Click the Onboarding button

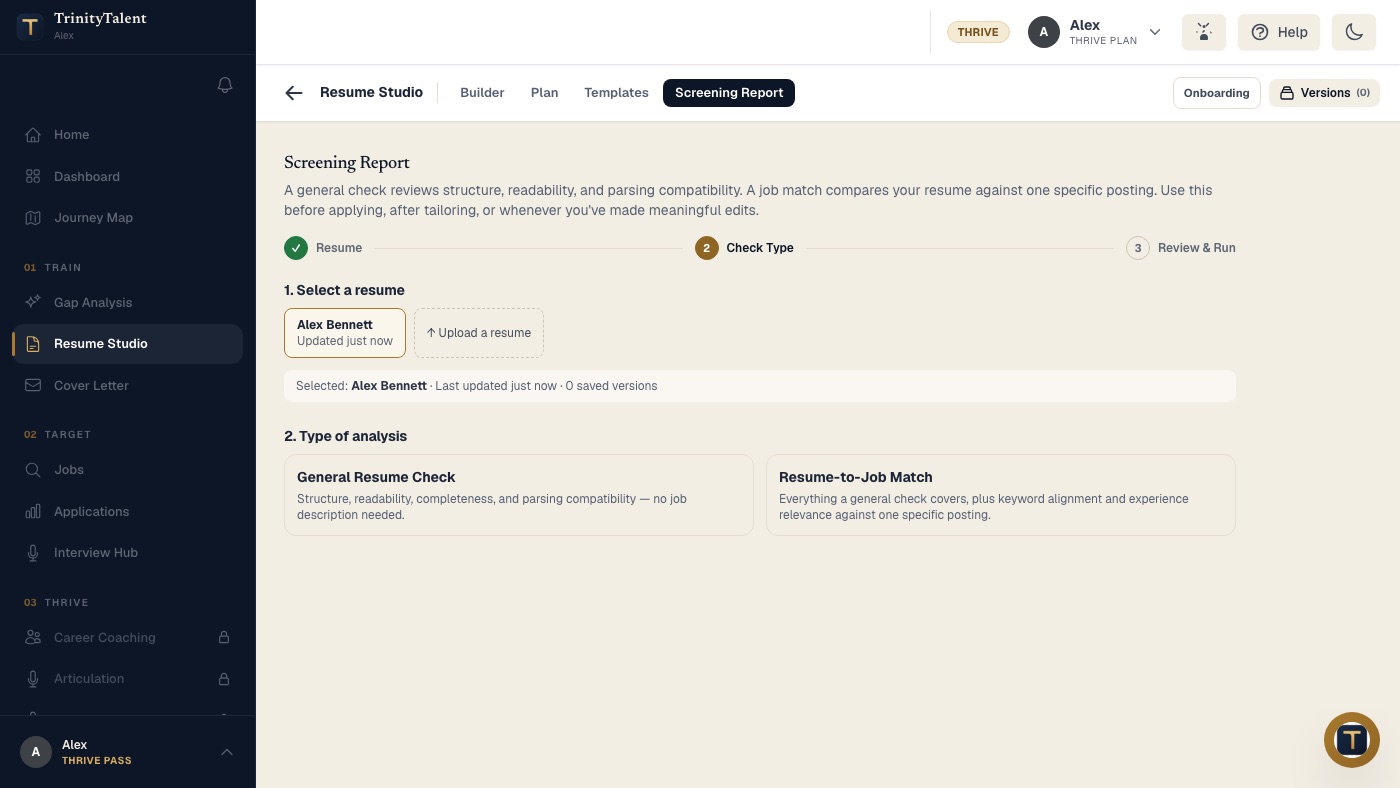click(1217, 93)
